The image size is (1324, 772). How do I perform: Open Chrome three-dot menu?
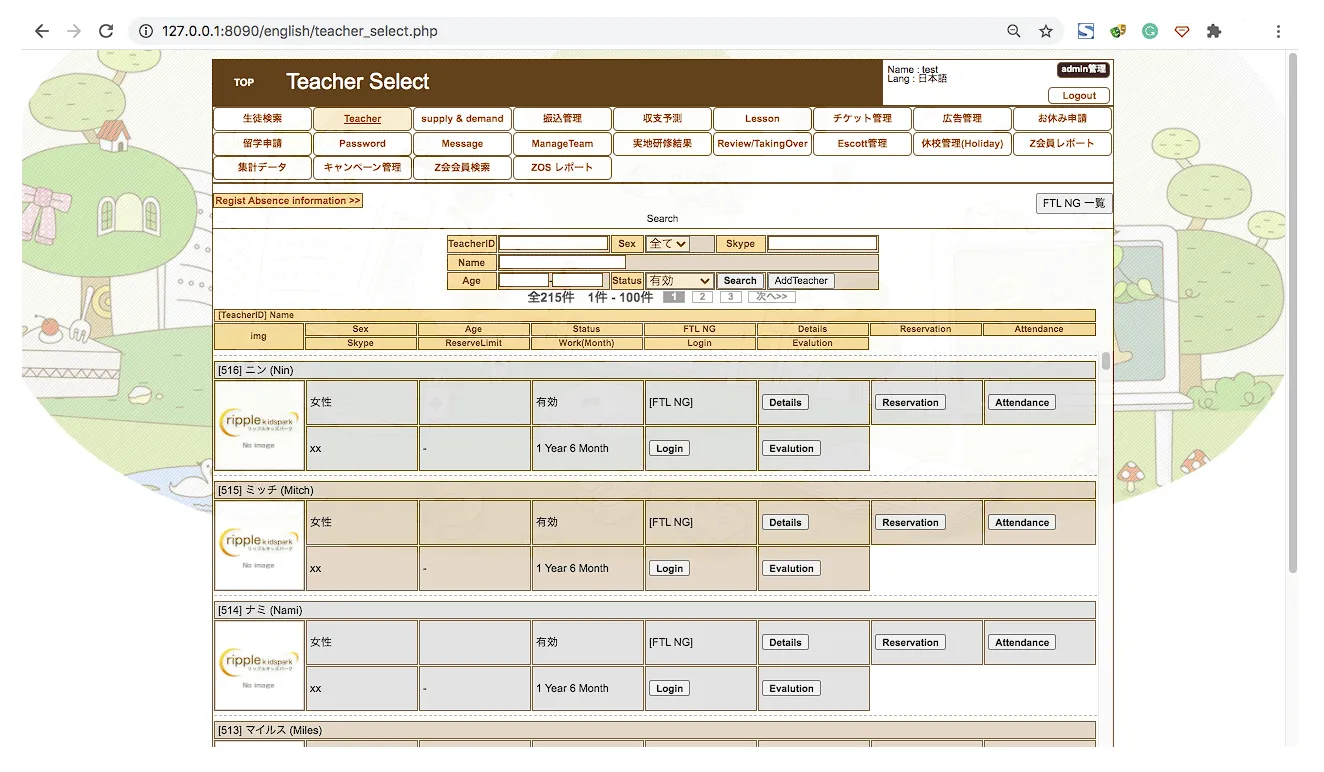[x=1278, y=31]
